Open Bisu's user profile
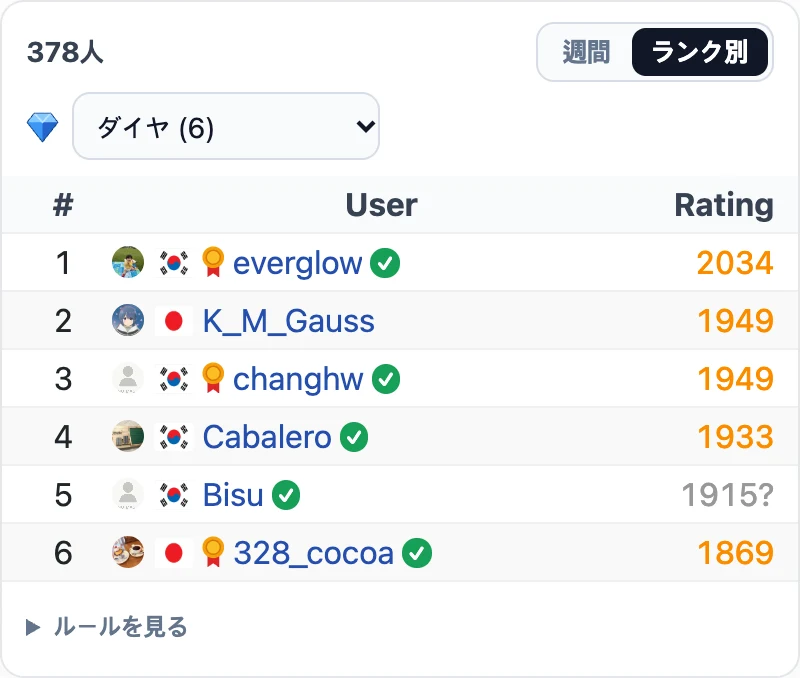 233,495
